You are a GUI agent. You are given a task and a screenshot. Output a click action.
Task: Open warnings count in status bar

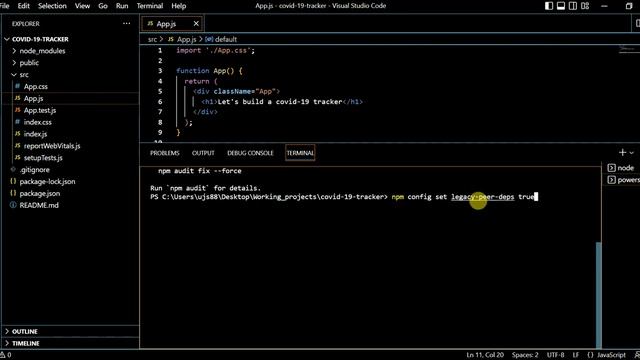click(x=6, y=355)
